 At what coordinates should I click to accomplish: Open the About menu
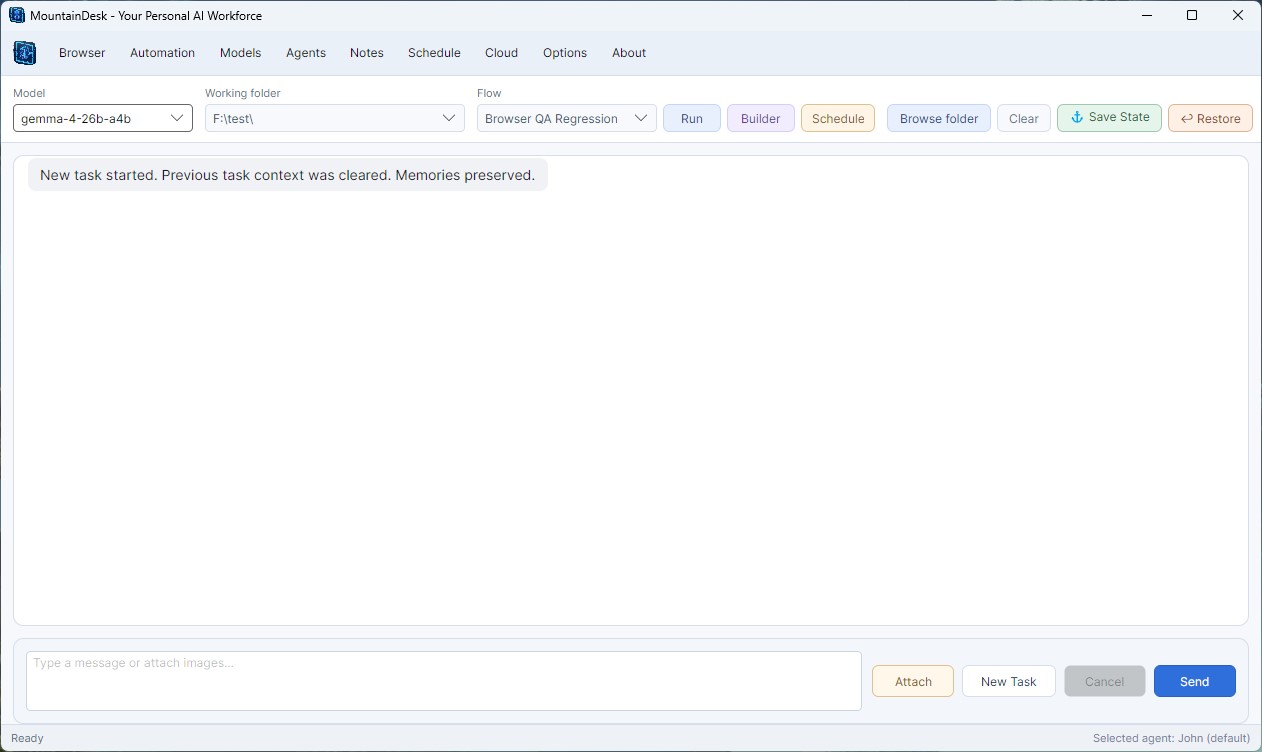(x=629, y=53)
